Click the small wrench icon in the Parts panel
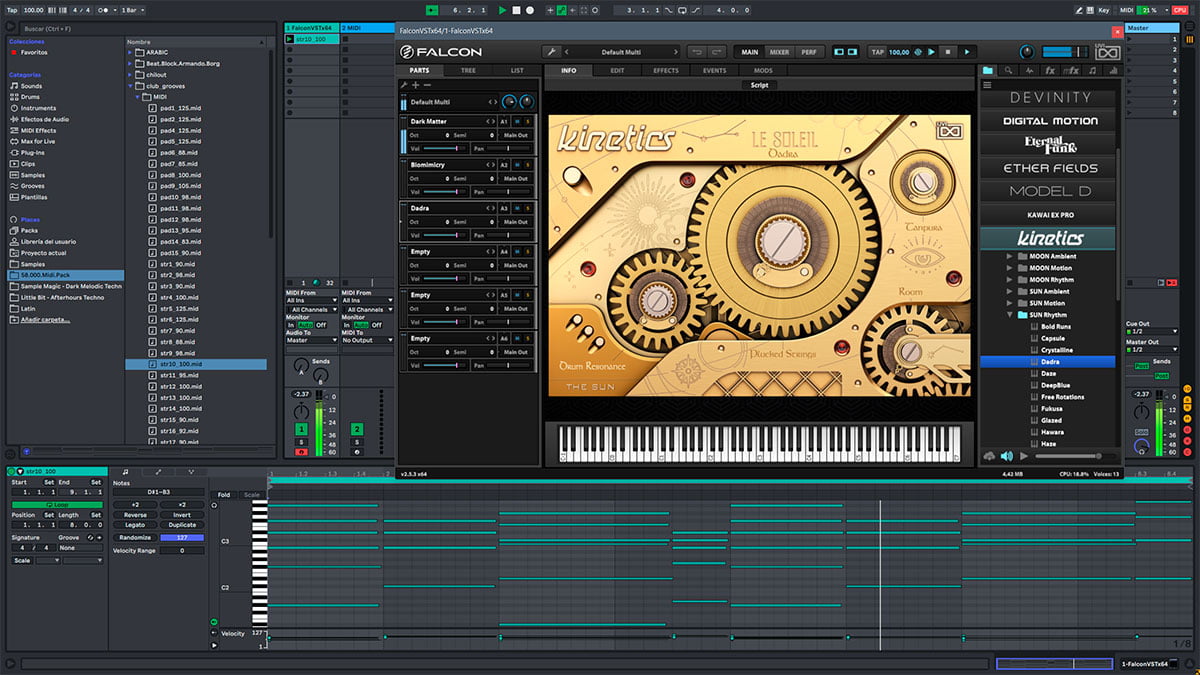Screen dimensions: 1200x675 tap(404, 86)
